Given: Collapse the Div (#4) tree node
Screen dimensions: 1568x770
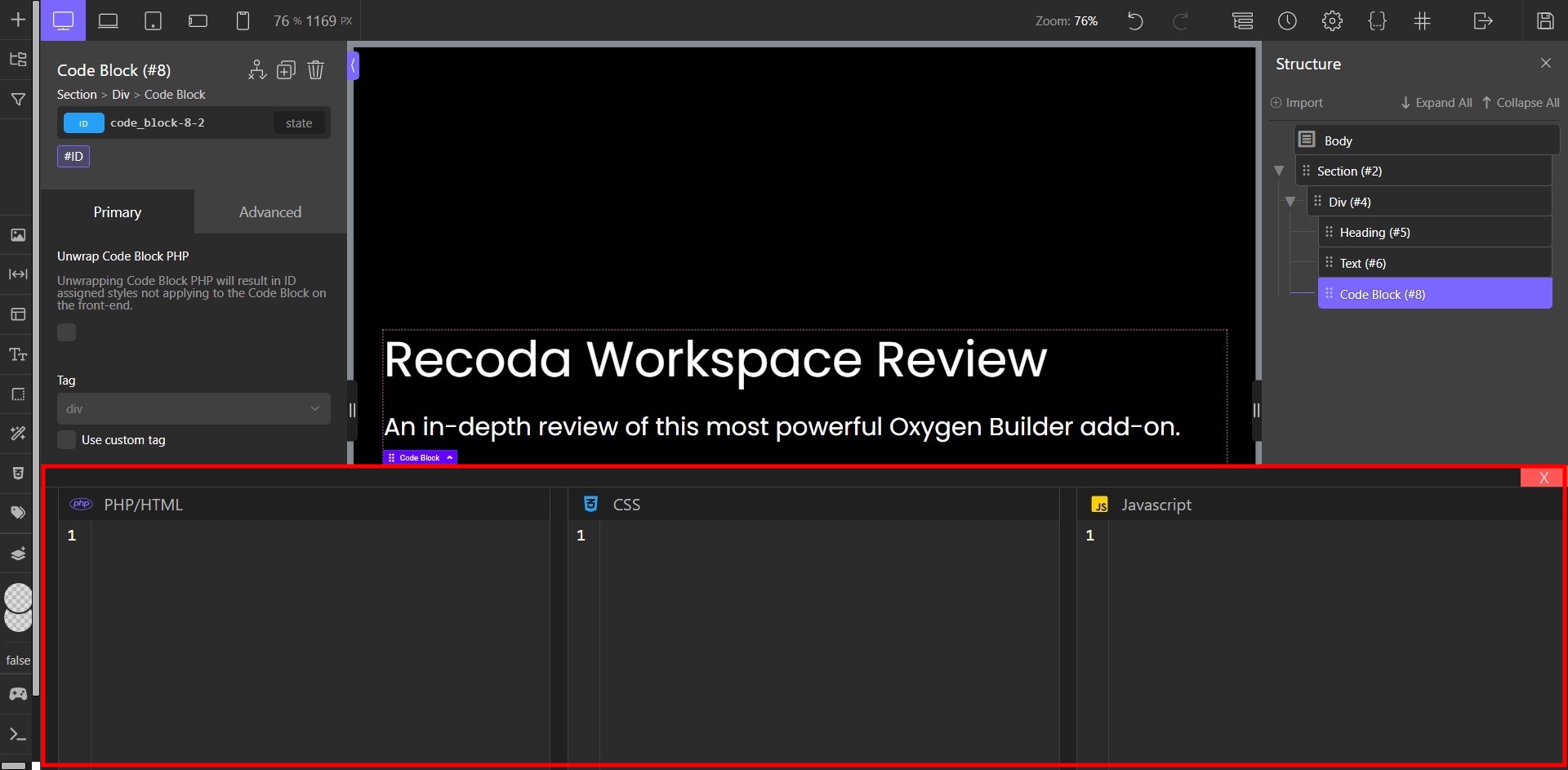Looking at the screenshot, I should coord(1291,202).
